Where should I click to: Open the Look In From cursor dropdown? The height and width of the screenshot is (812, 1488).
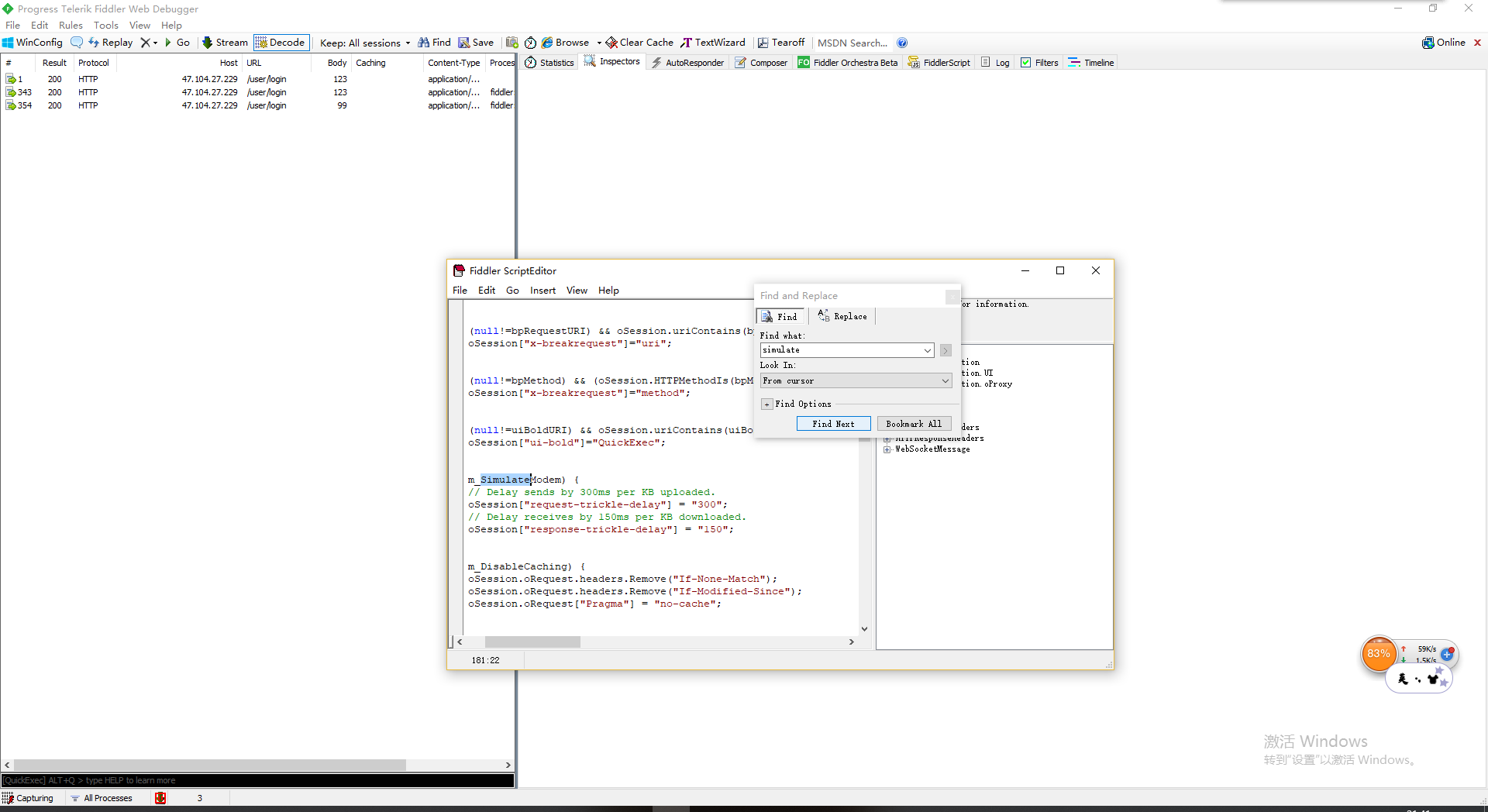856,380
